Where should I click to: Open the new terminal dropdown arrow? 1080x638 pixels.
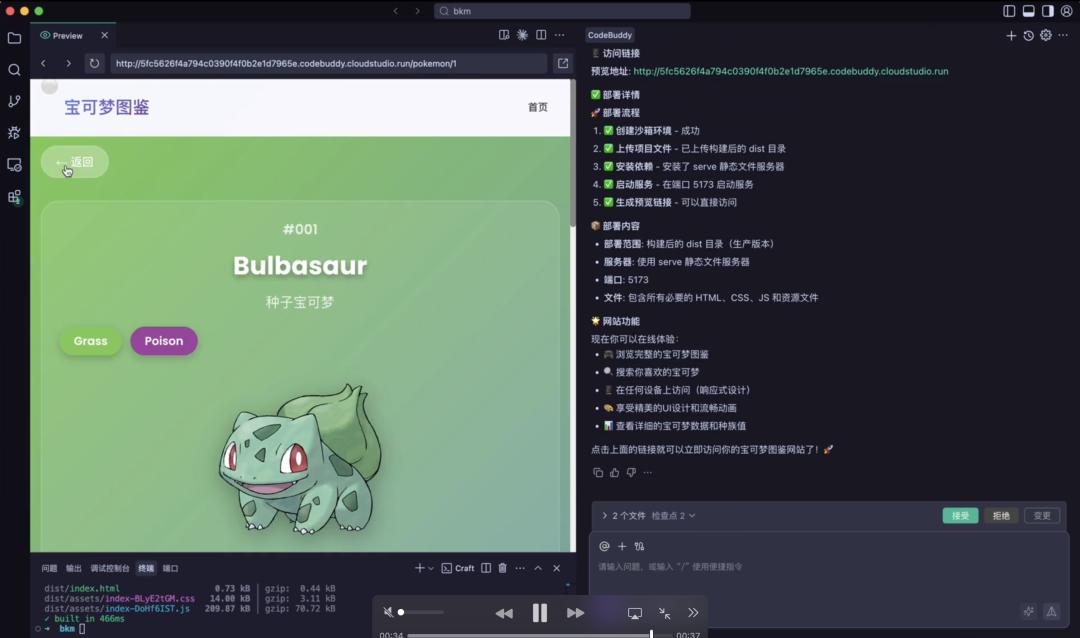(431, 569)
